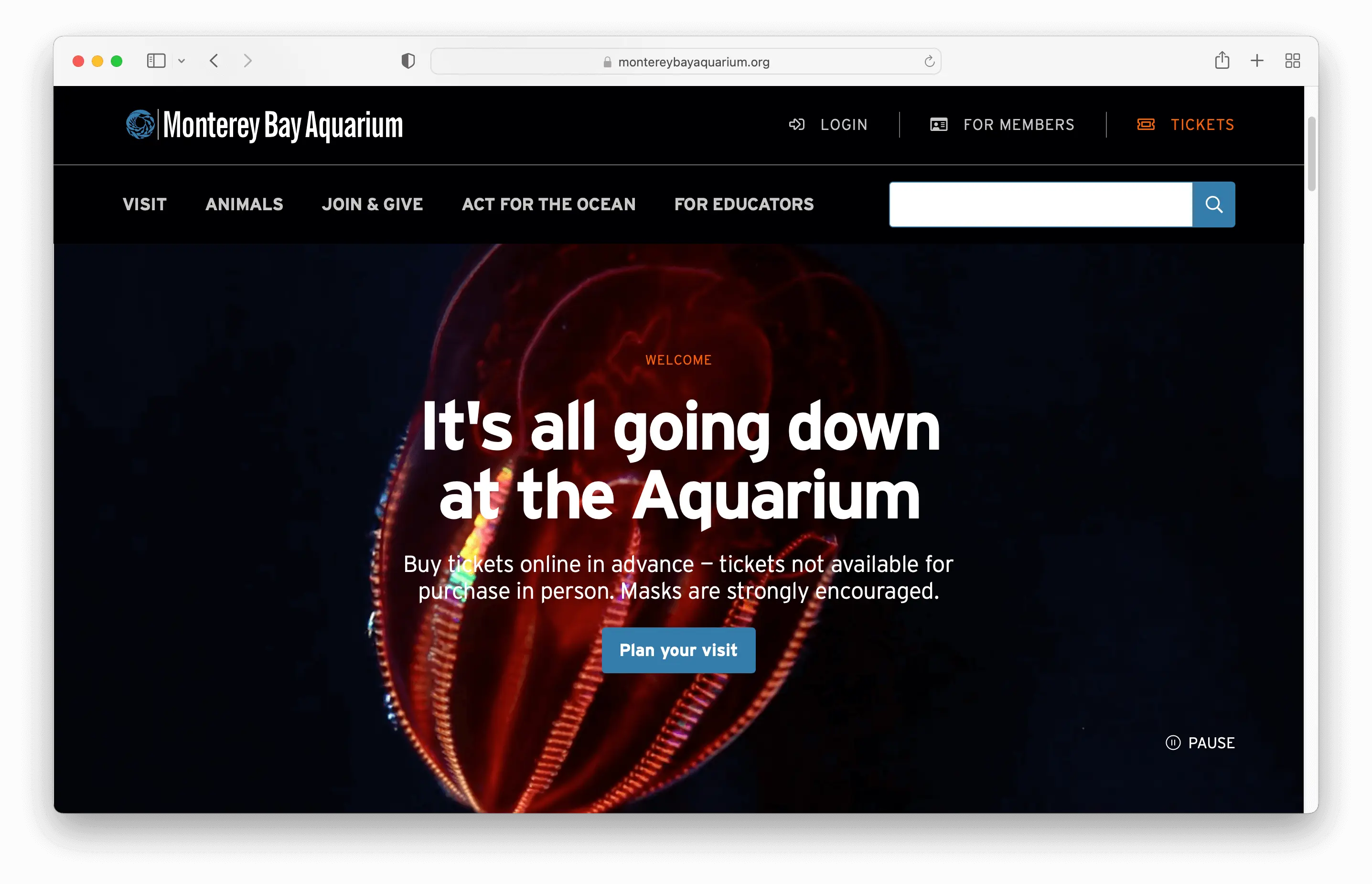Click the search magnifier button
This screenshot has height=884, width=1372.
1213,205
